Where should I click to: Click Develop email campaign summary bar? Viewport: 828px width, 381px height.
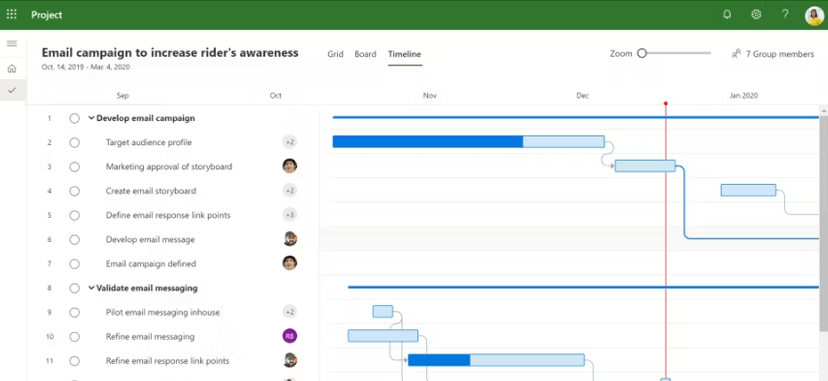pos(576,117)
